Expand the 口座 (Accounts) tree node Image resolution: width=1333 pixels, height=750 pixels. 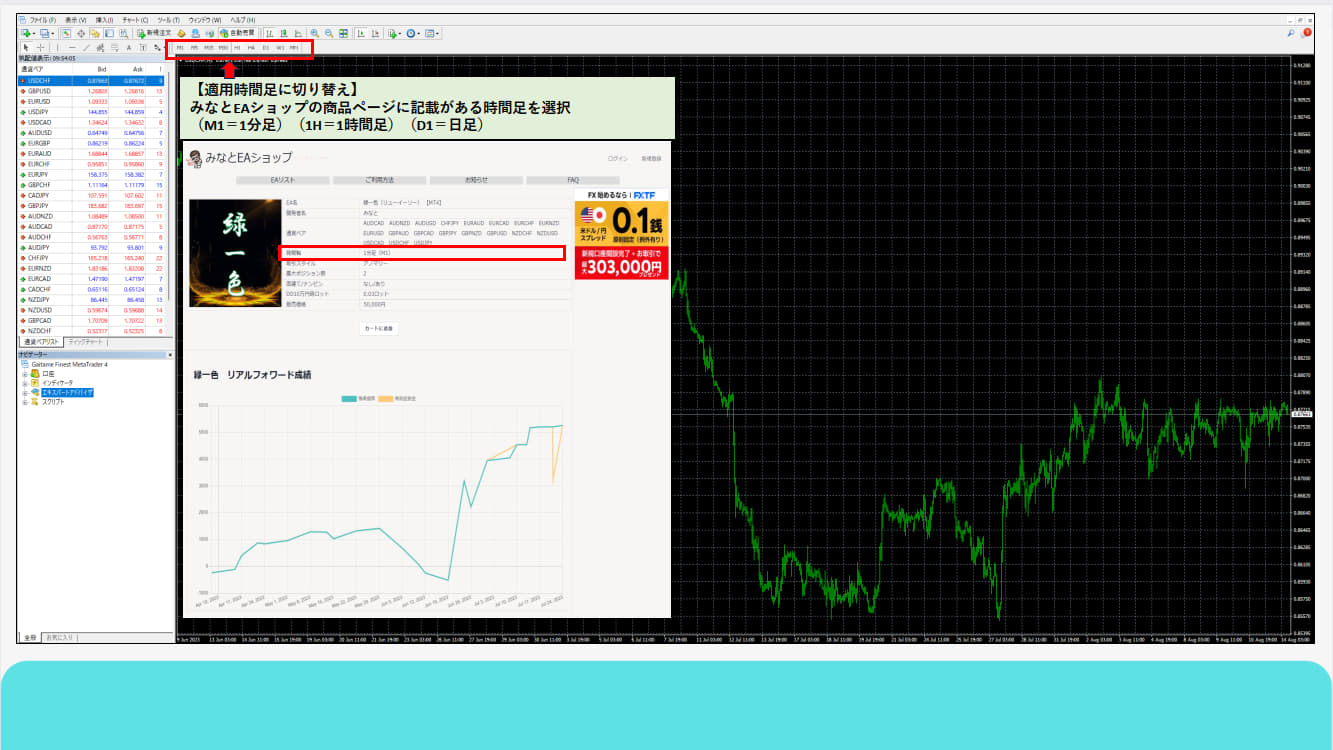coord(24,373)
